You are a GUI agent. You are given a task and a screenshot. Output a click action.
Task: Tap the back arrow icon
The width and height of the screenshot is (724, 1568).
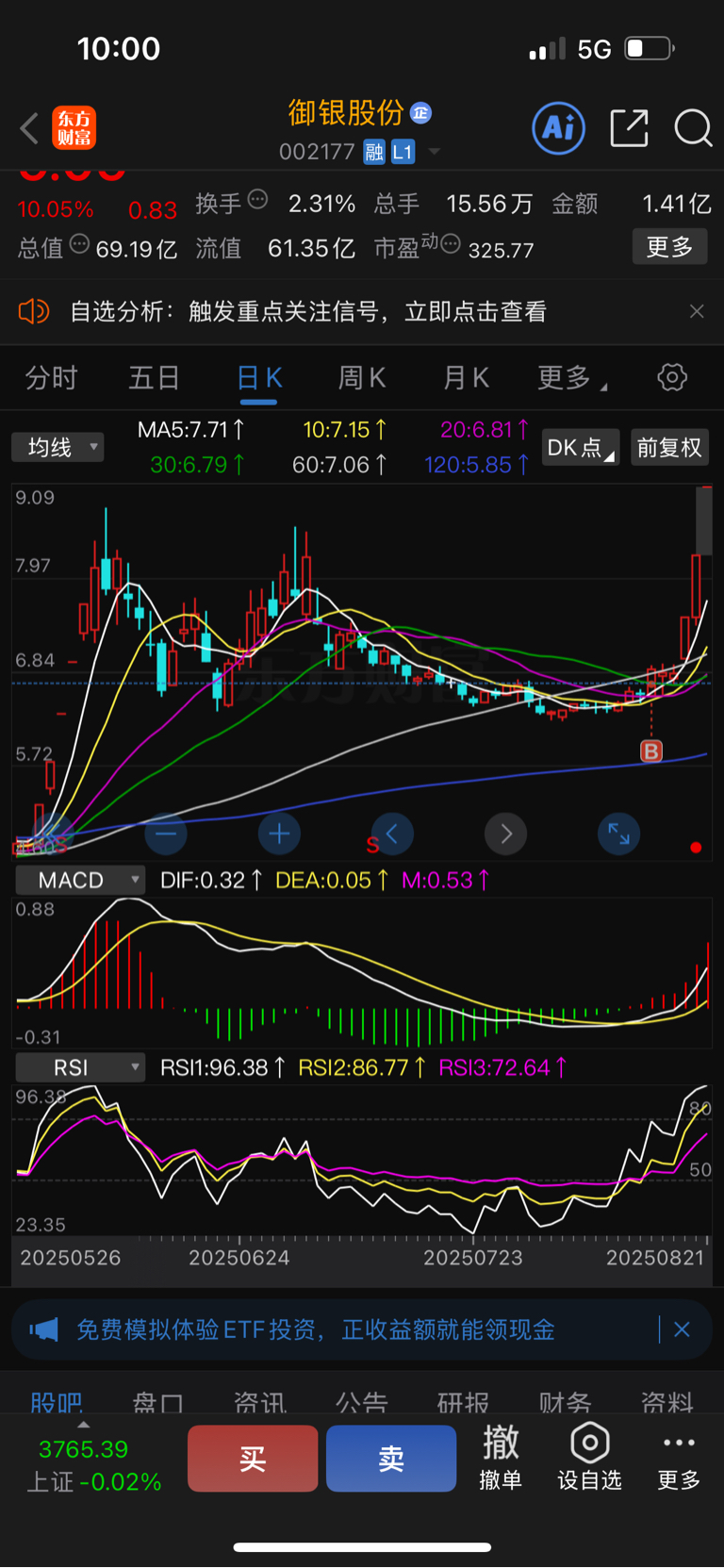coord(29,128)
